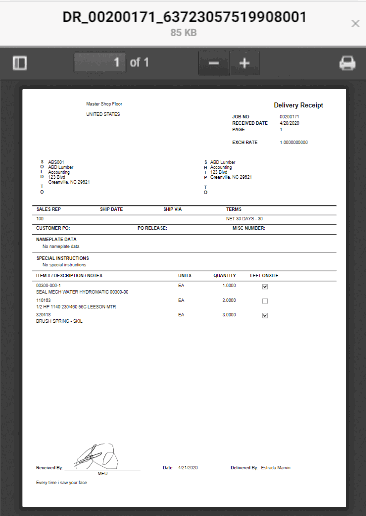Click the 'of 1' page count label
The image size is (366, 516).
[139, 62]
